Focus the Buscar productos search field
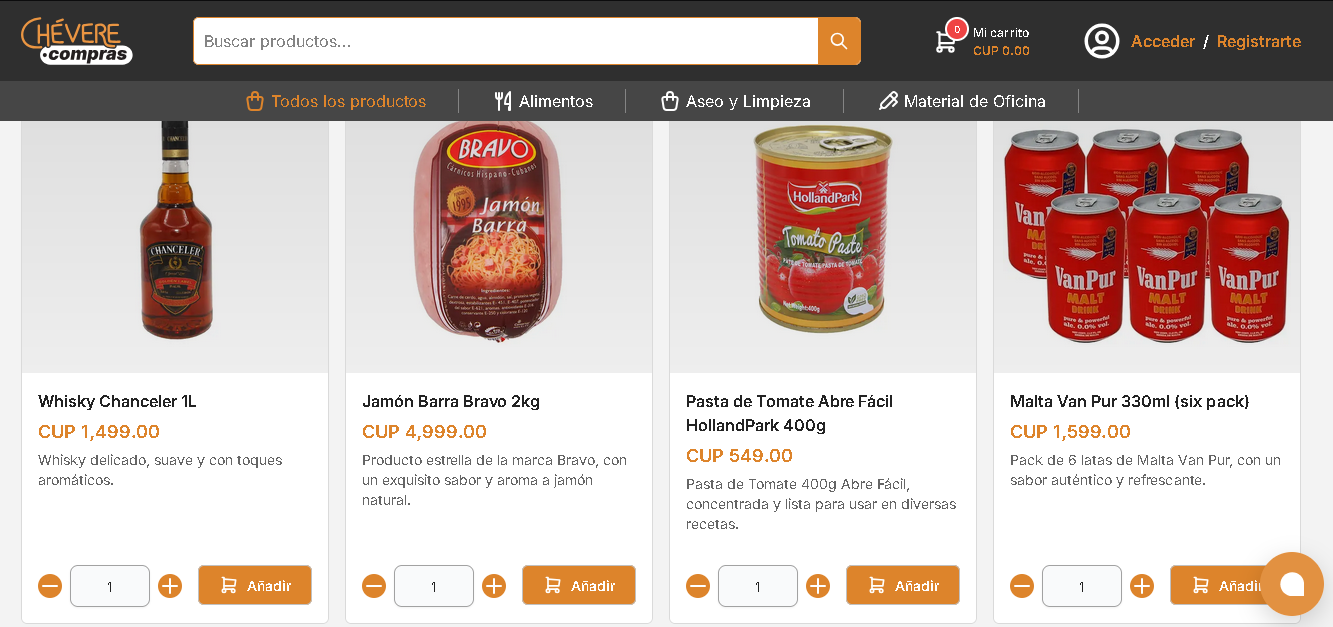Screen dimensions: 1333x627 (x=505, y=41)
